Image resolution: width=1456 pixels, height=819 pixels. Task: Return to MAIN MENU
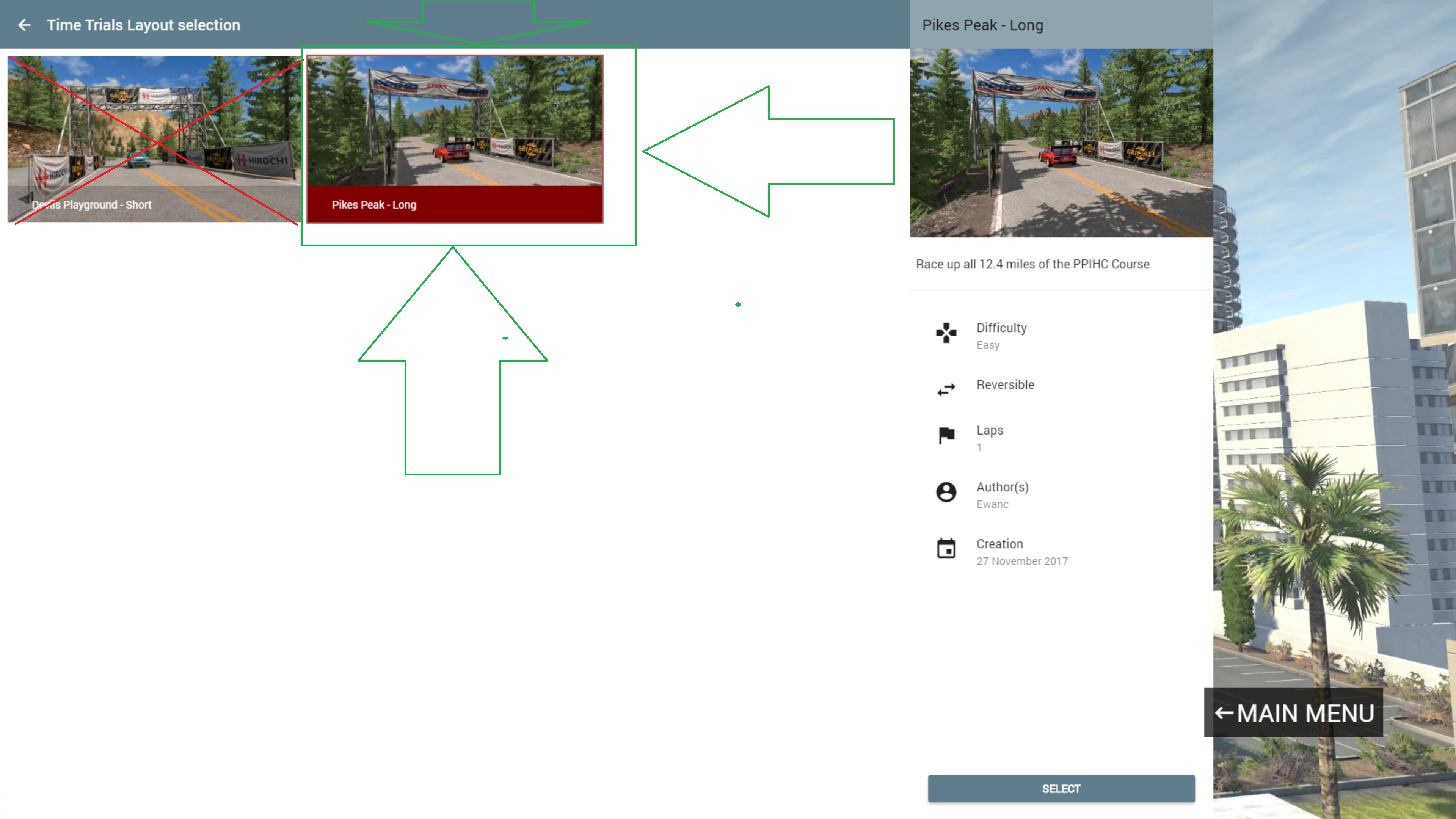1293,712
